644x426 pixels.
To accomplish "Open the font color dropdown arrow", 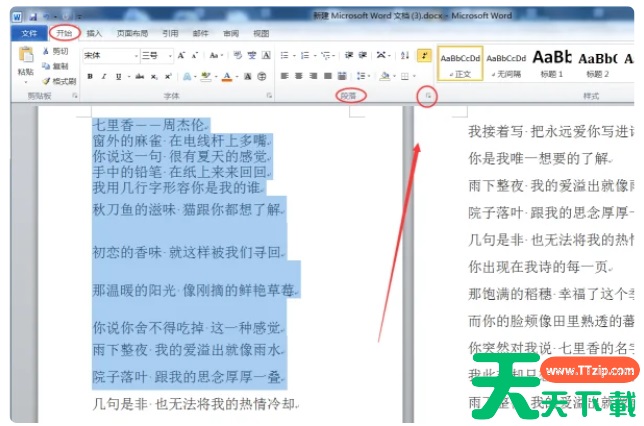I will point(237,76).
